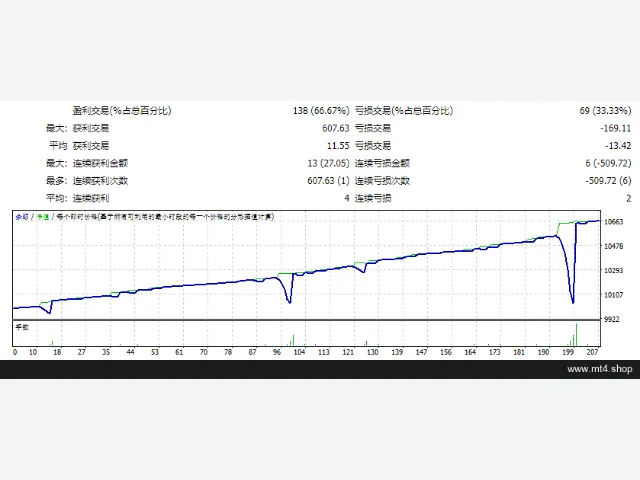Image resolution: width=640 pixels, height=480 pixels.
Task: Click x-axis label 190
Action: point(544,352)
